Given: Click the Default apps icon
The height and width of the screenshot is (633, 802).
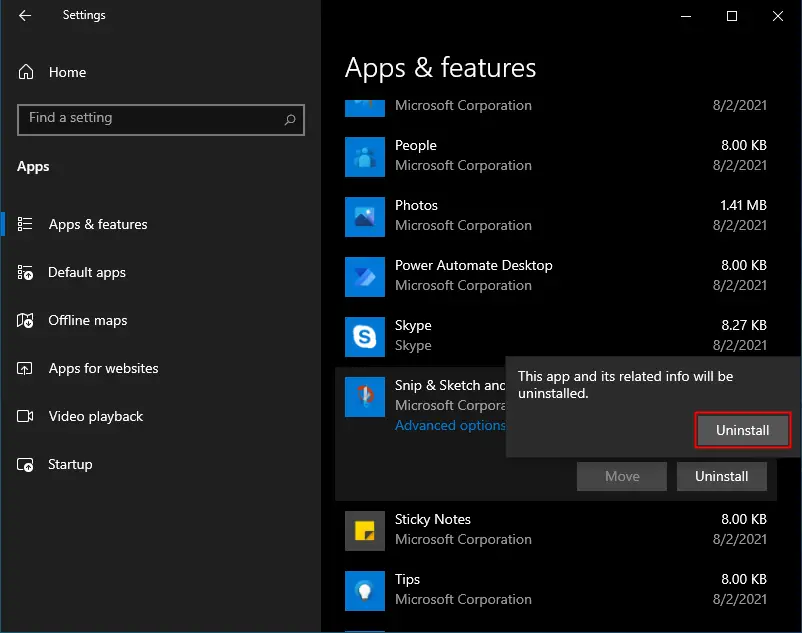Looking at the screenshot, I should pos(25,272).
